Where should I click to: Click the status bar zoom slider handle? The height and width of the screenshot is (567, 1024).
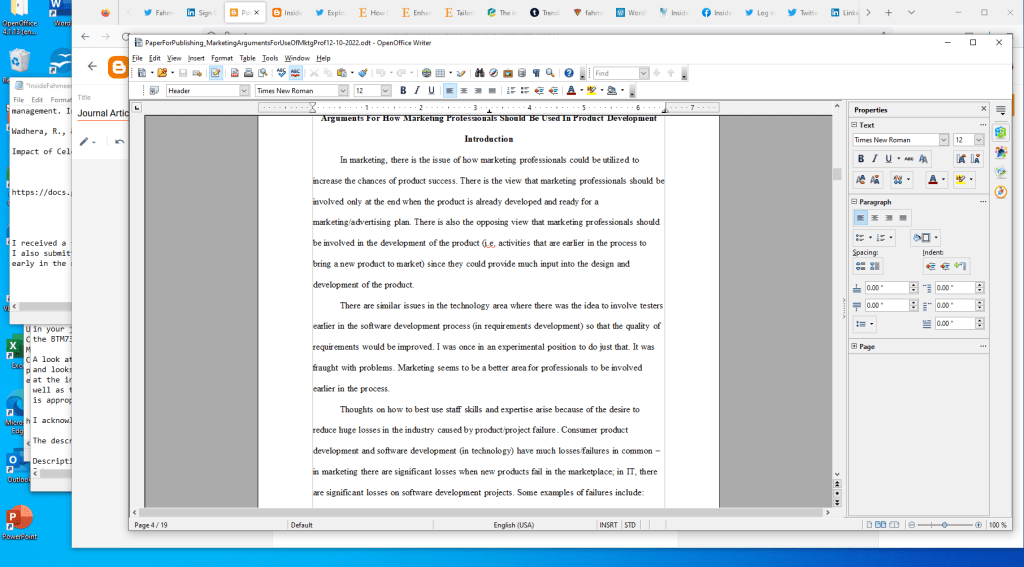tap(944, 525)
